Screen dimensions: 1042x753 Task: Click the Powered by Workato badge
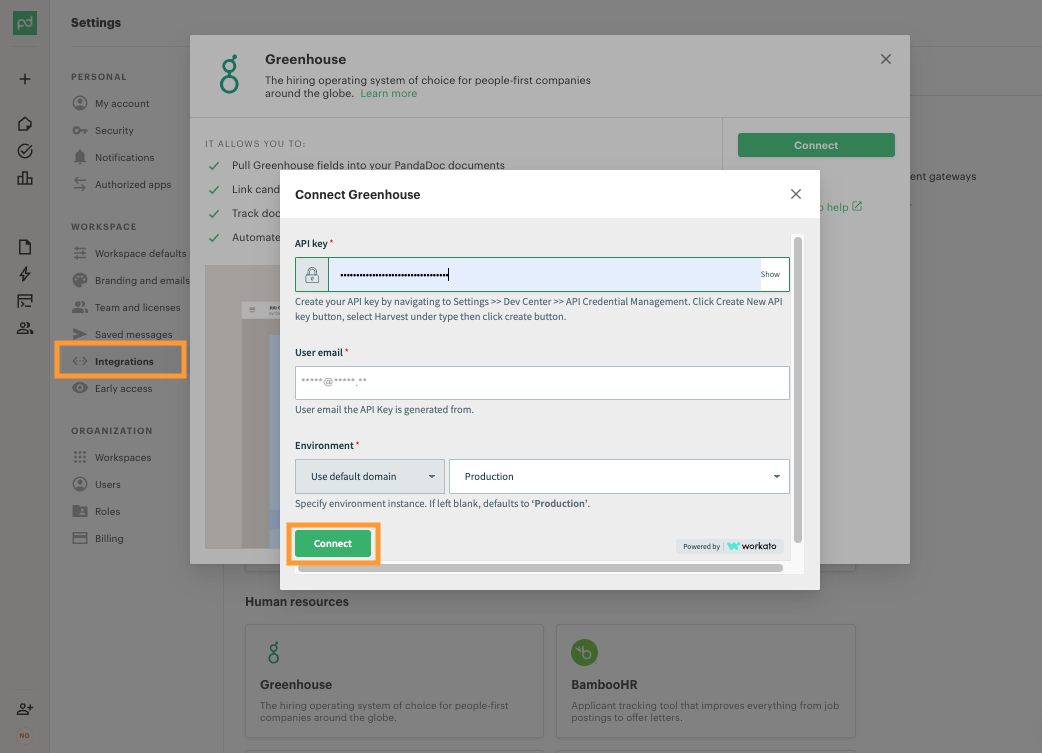click(x=730, y=546)
